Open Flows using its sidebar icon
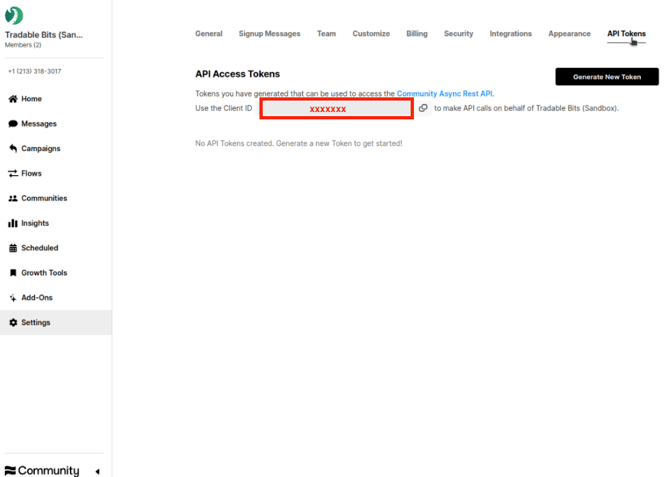 (x=13, y=173)
